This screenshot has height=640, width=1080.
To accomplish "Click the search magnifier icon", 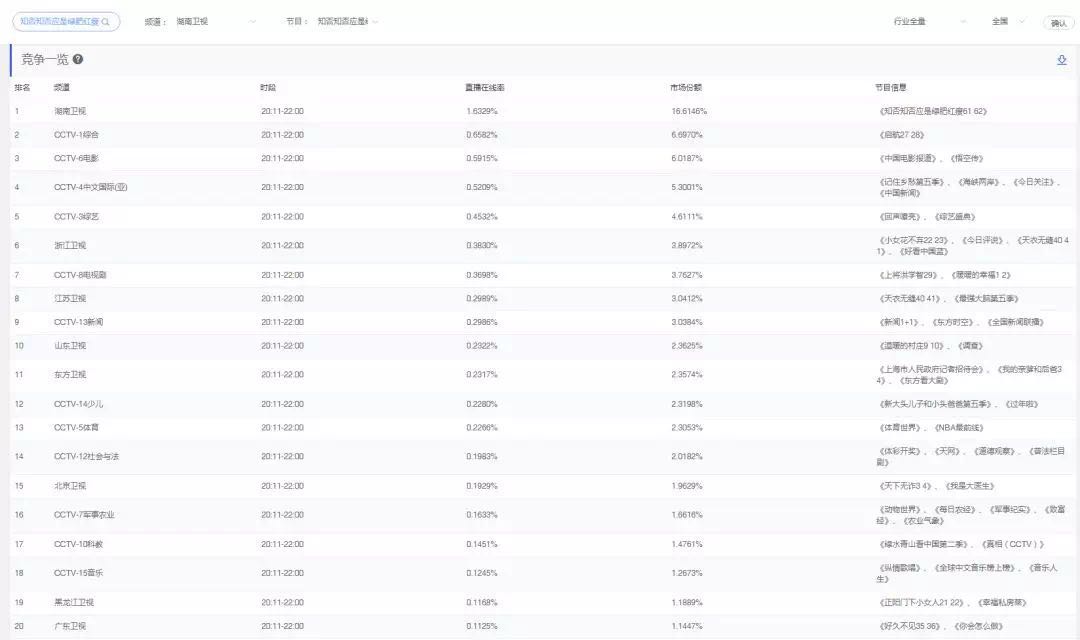I will point(105,22).
